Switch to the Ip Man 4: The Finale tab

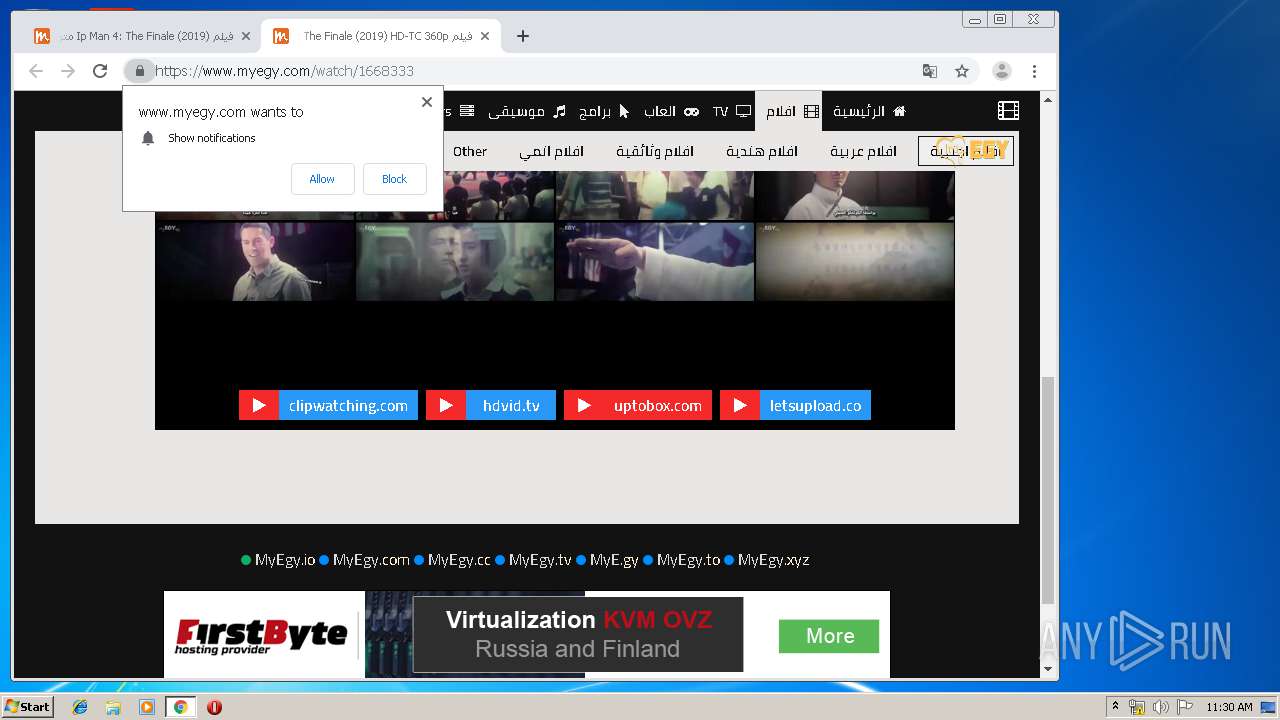141,36
